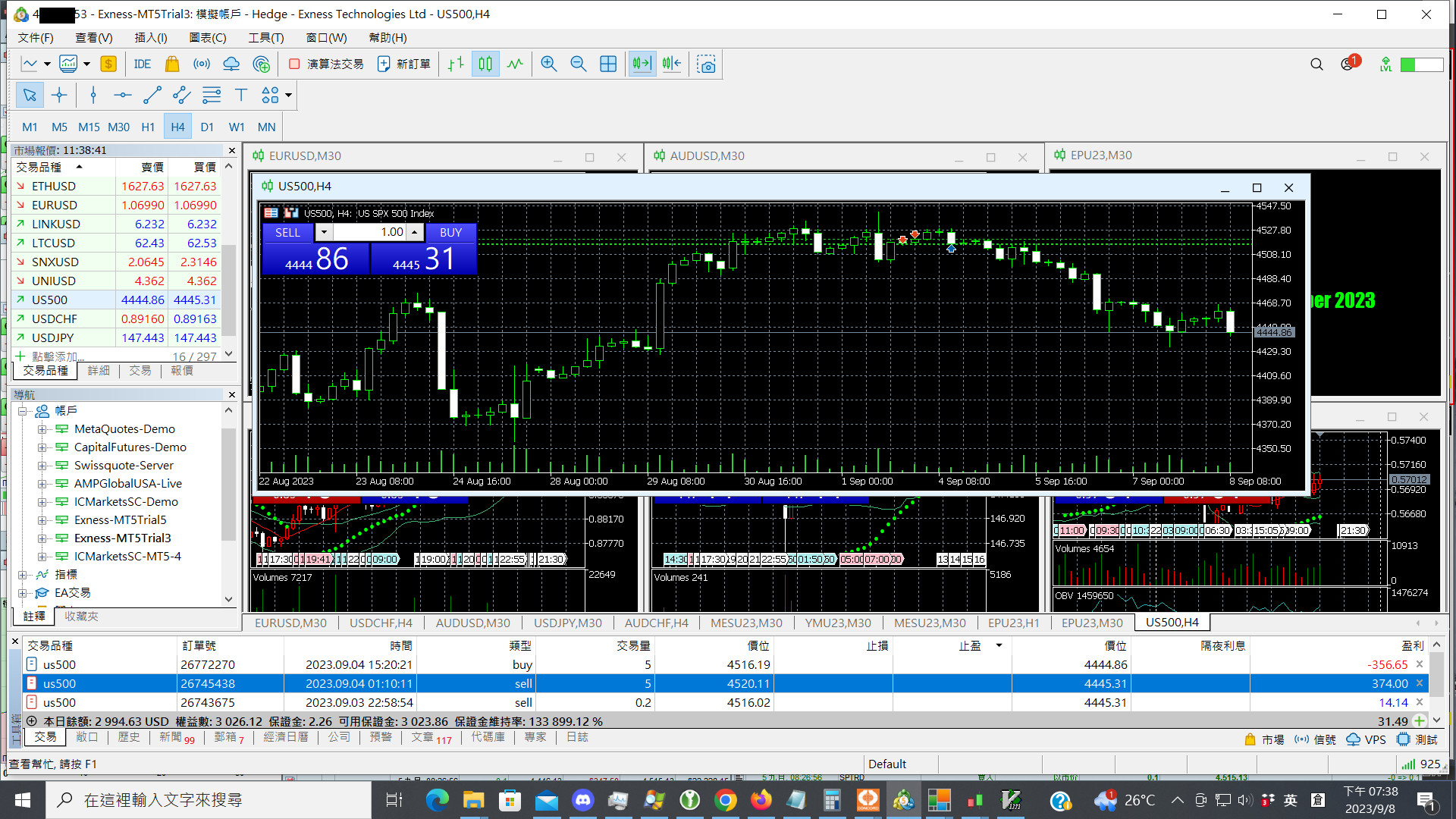Open the Market shopping bag icon
The width and height of the screenshot is (1456, 819).
pos(172,64)
